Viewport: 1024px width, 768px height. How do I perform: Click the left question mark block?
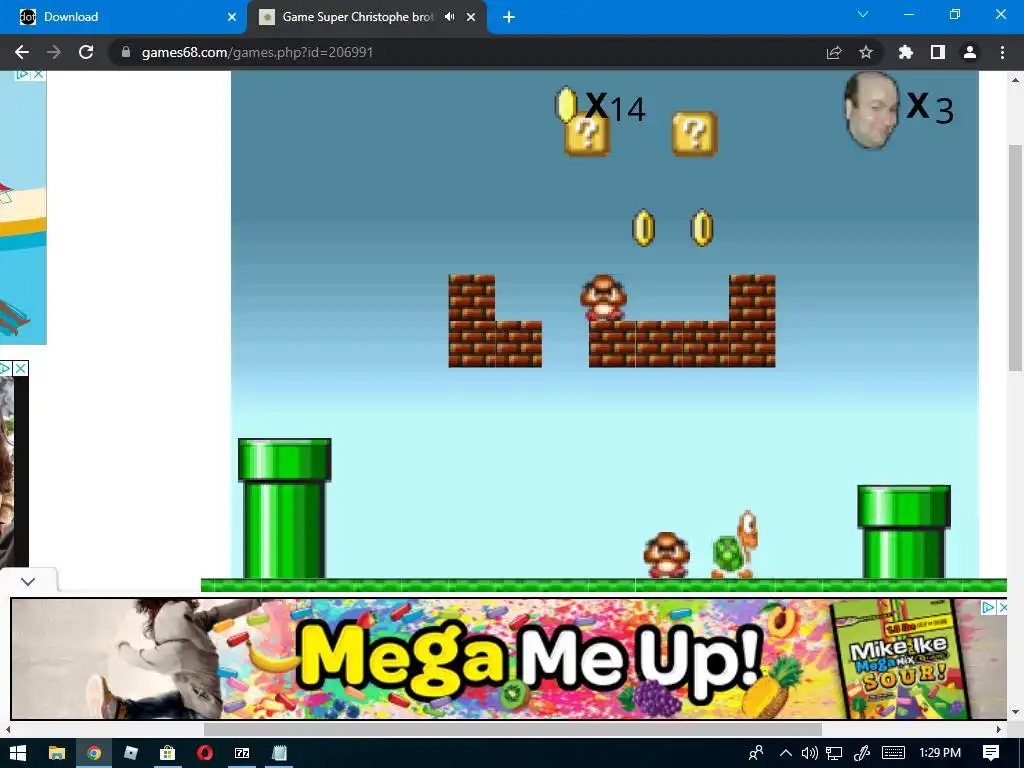pos(587,134)
